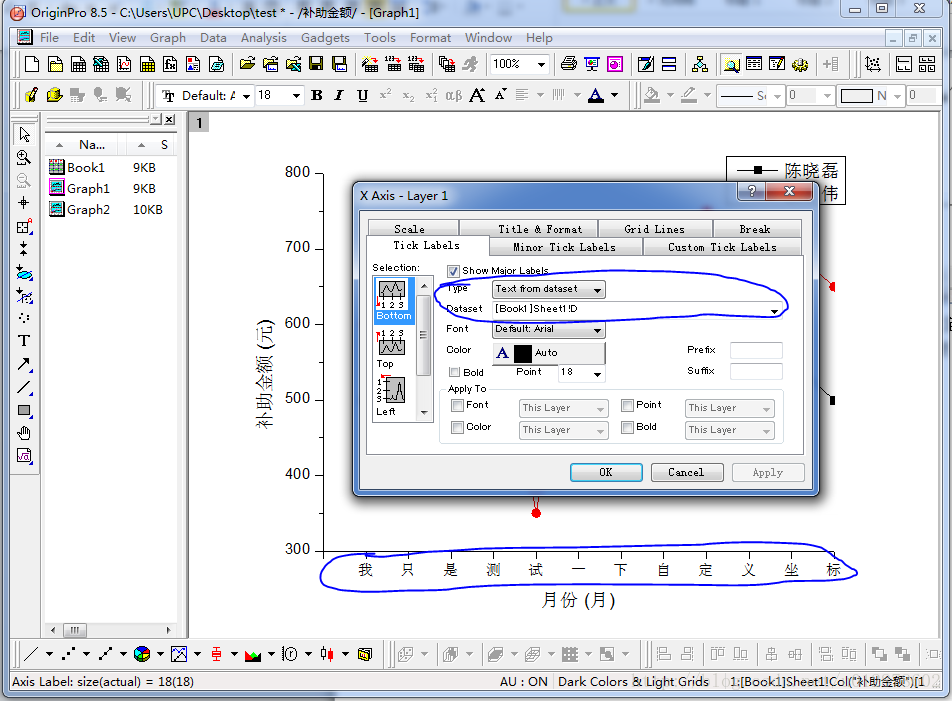The image size is (952, 701).
Task: Check the Apply To Font checkbox
Action: 458,405
